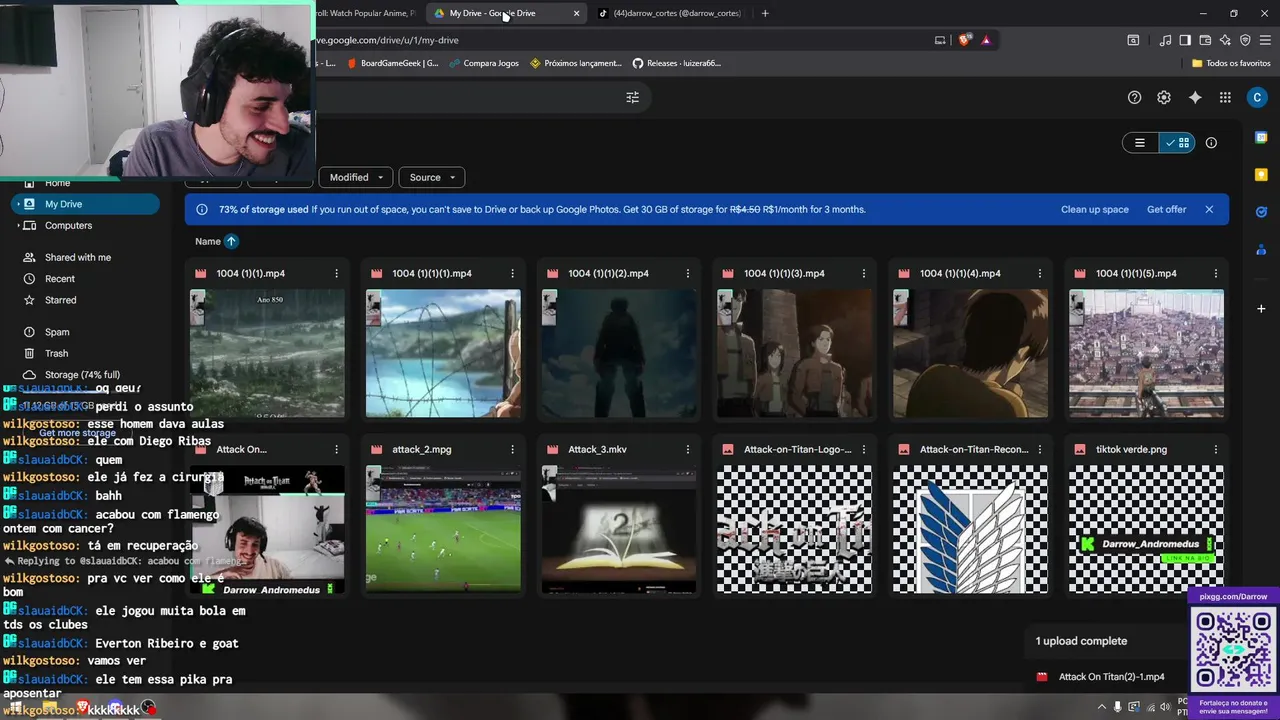Show the browser sidebar panel
The height and width of the screenshot is (720, 1280).
pos(1185,40)
